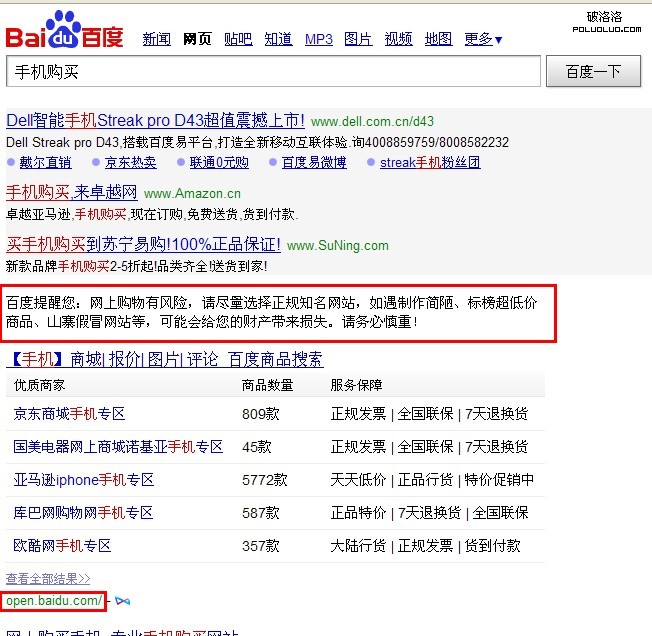
Task: Click the 商品数量 column header
Action: pyautogui.click(x=268, y=385)
